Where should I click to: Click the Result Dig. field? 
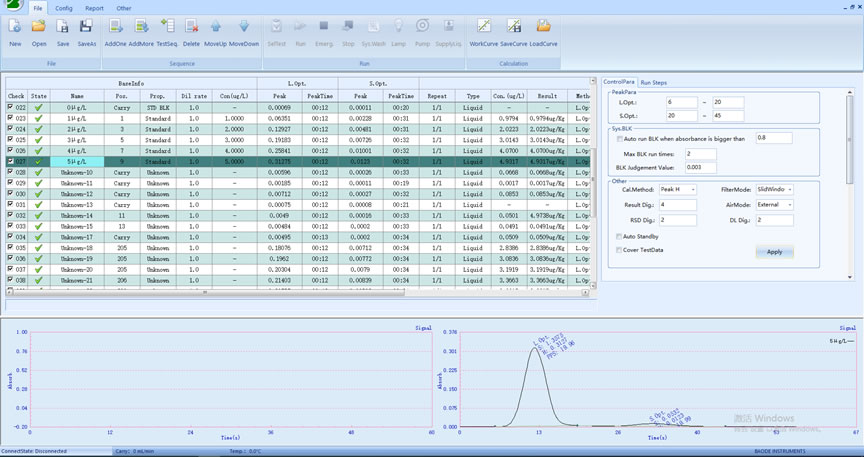677,205
